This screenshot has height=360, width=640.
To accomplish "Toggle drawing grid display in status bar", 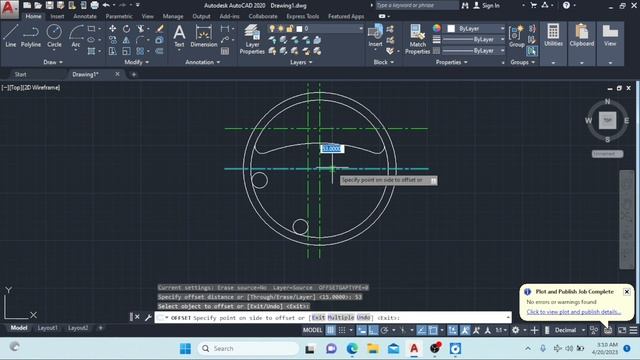I will 331,330.
